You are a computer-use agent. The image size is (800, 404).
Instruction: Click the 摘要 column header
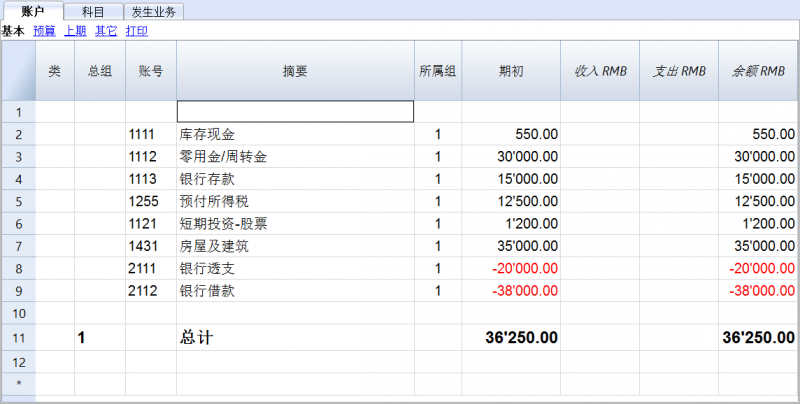(295, 71)
